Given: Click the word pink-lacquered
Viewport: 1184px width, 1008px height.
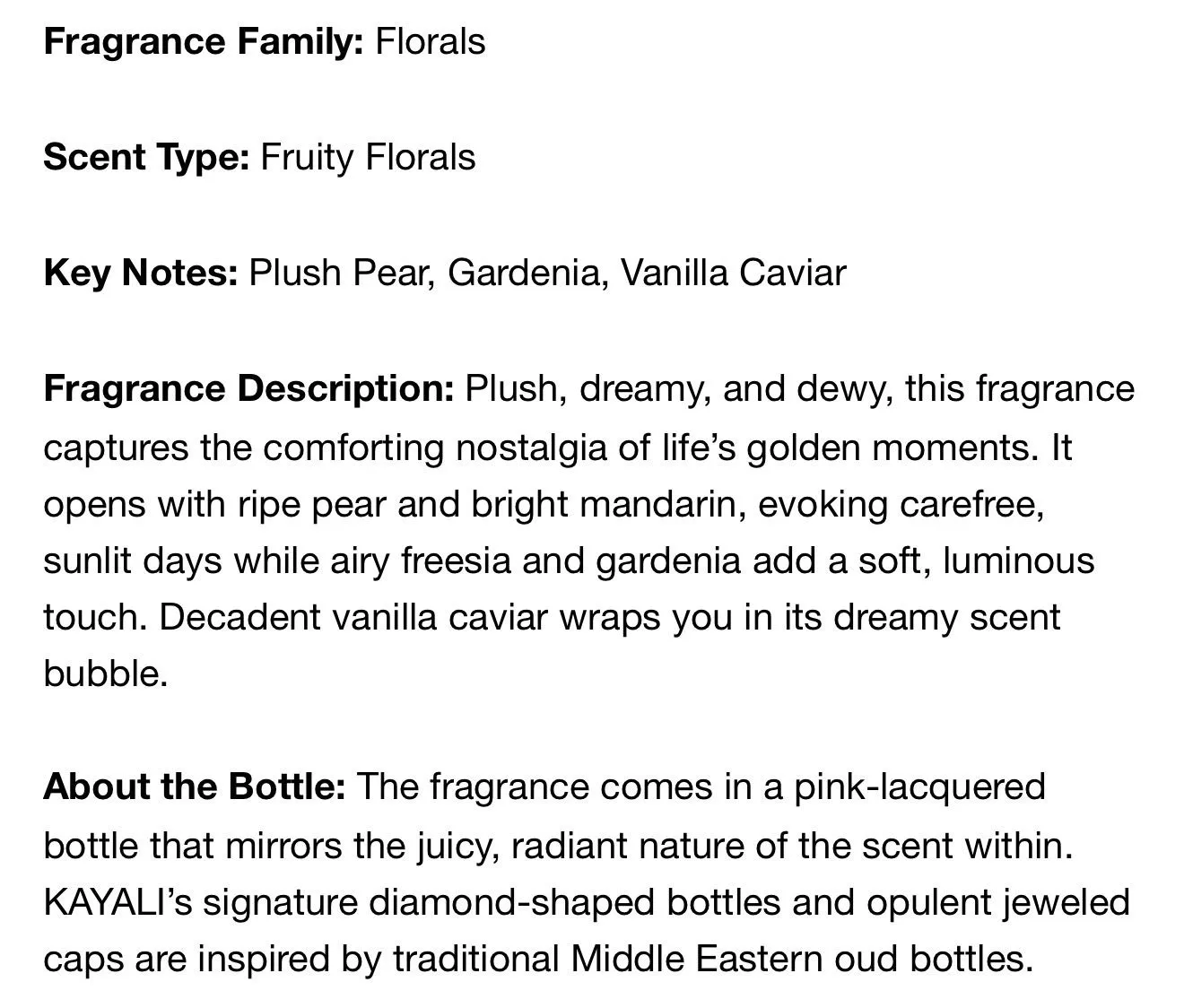Looking at the screenshot, I should (x=920, y=787).
